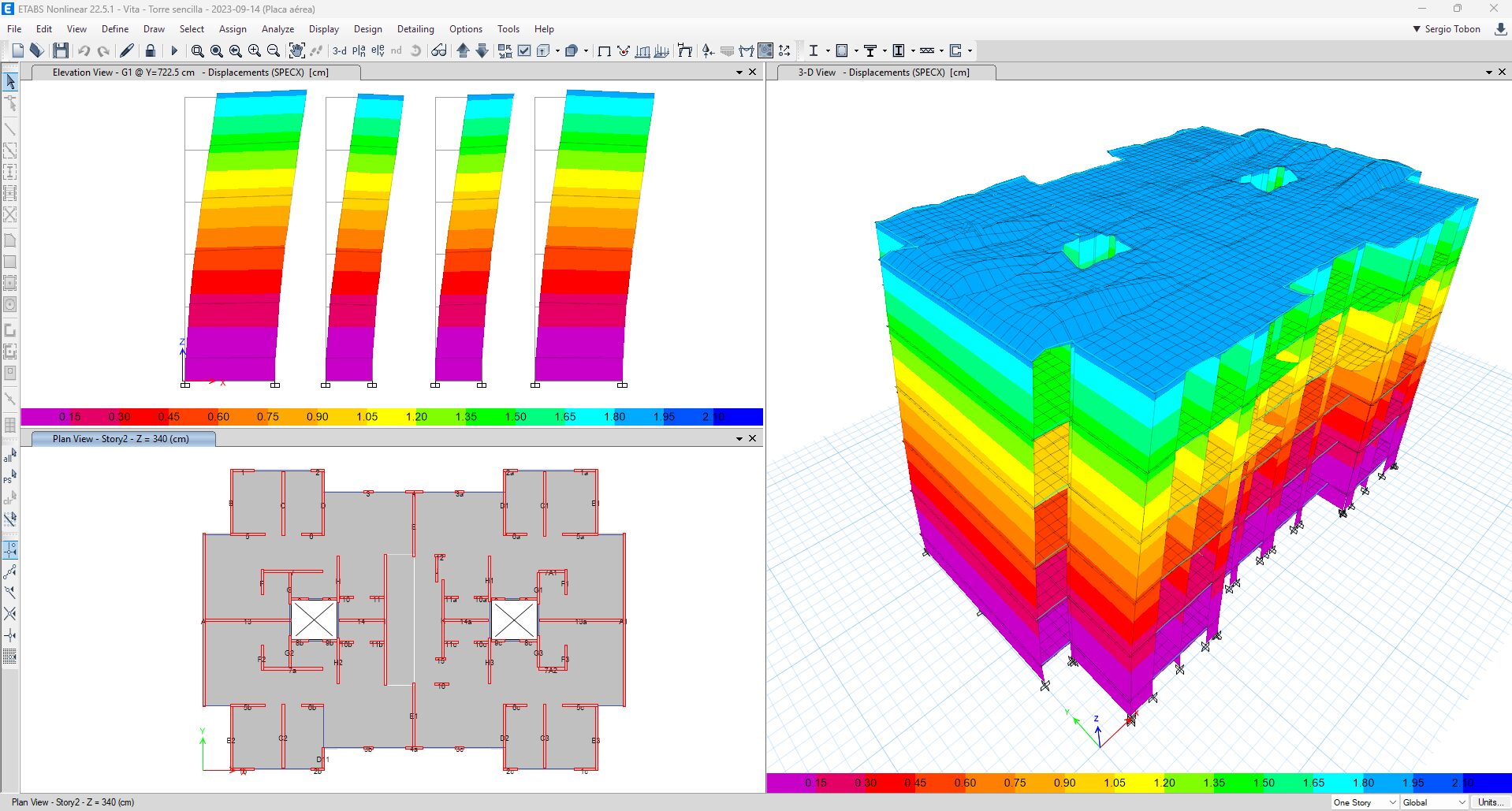This screenshot has width=1512, height=811.
Task: Click the Save model icon
Action: pos(61,50)
